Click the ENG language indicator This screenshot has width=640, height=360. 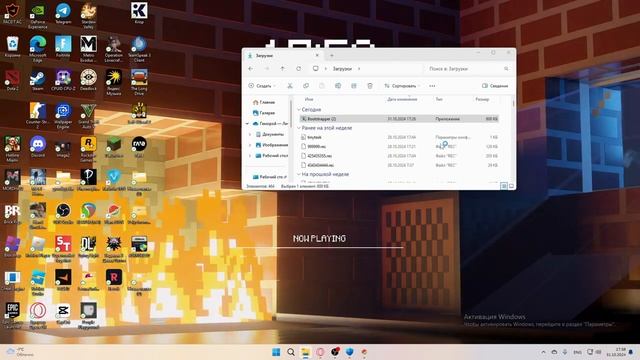click(577, 352)
